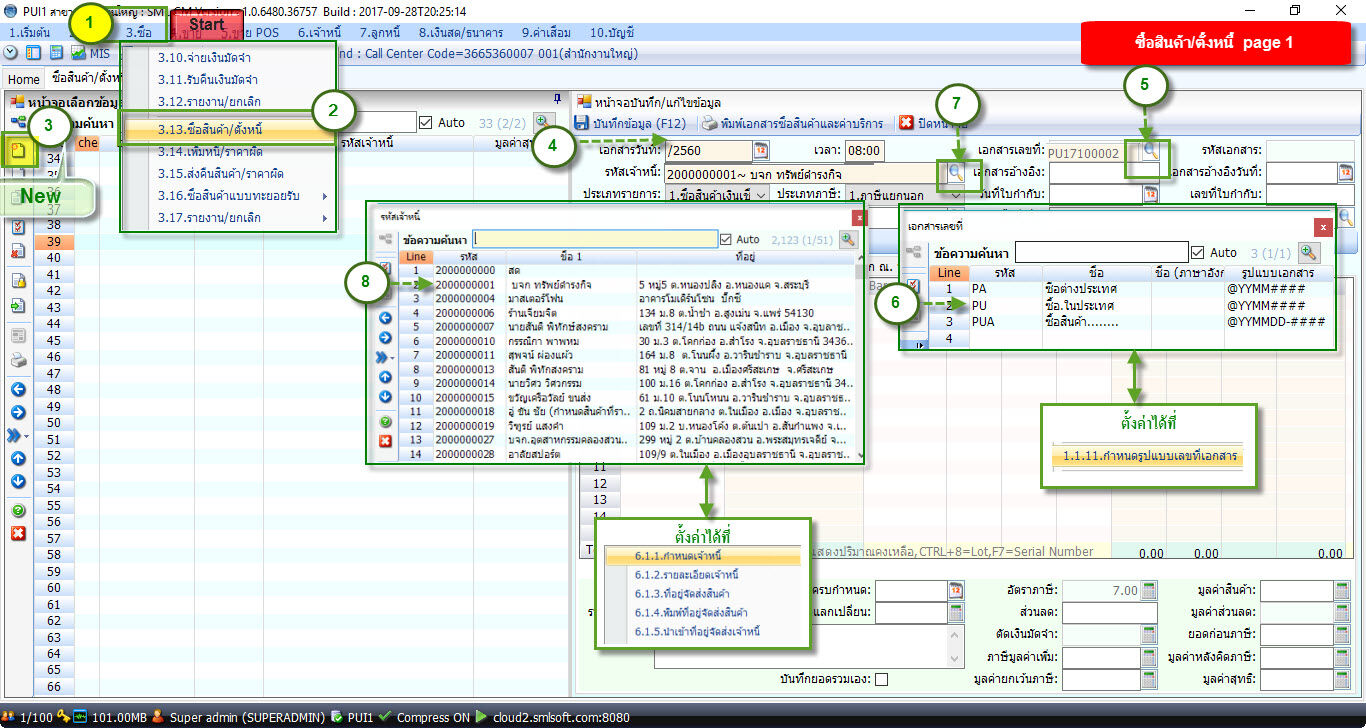
Task: Click the green help icon in left toolbar
Action: tap(18, 511)
